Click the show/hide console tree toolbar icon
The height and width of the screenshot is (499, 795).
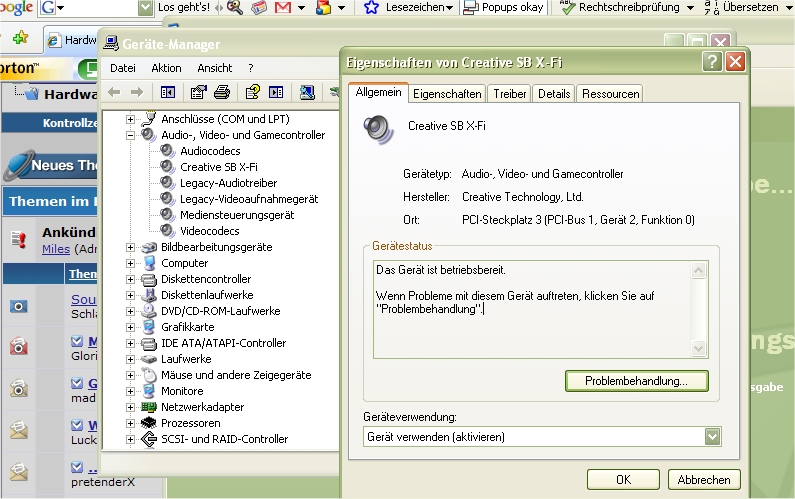167,92
